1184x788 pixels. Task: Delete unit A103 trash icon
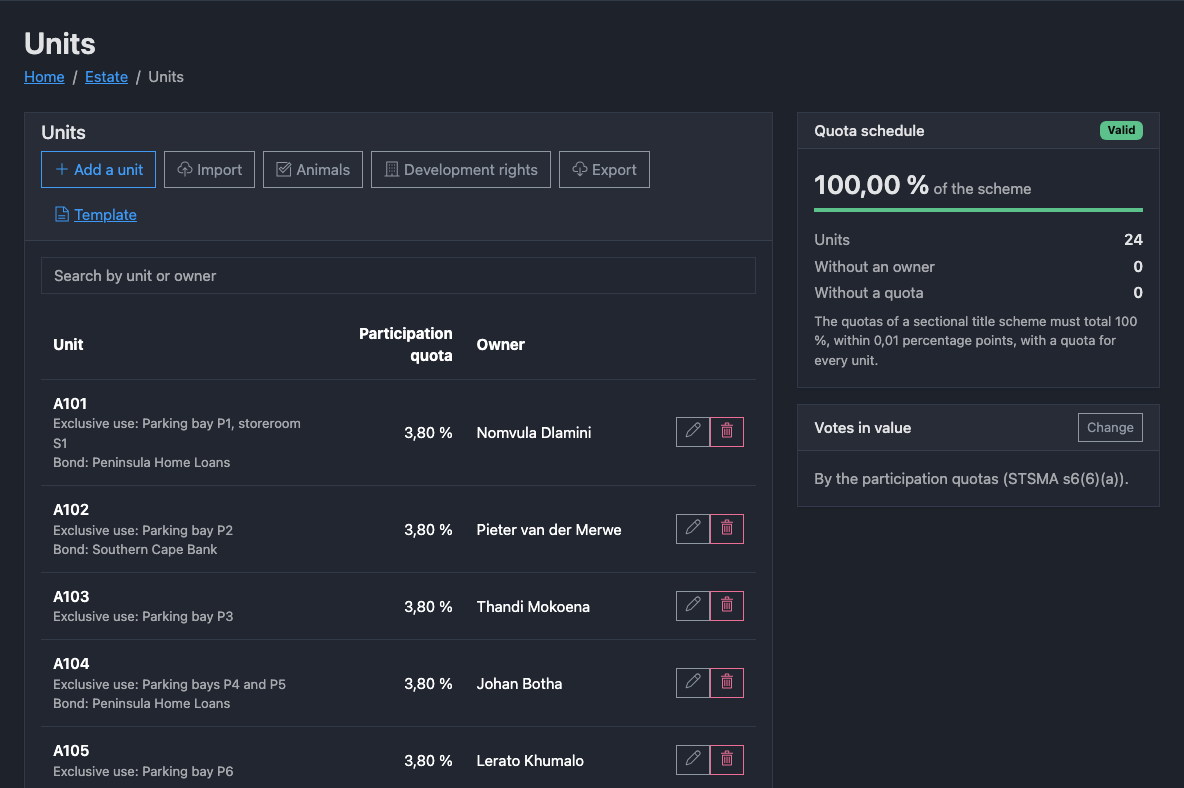click(726, 606)
